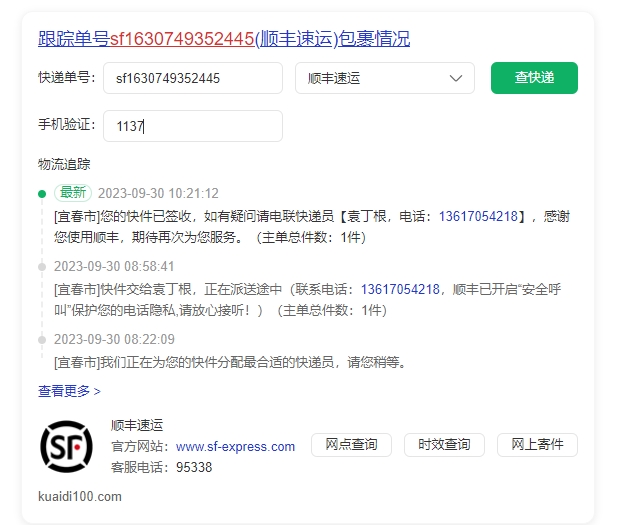
Task: Select the 2023-09-30 08:22:09 timestamp
Action: tap(114, 339)
